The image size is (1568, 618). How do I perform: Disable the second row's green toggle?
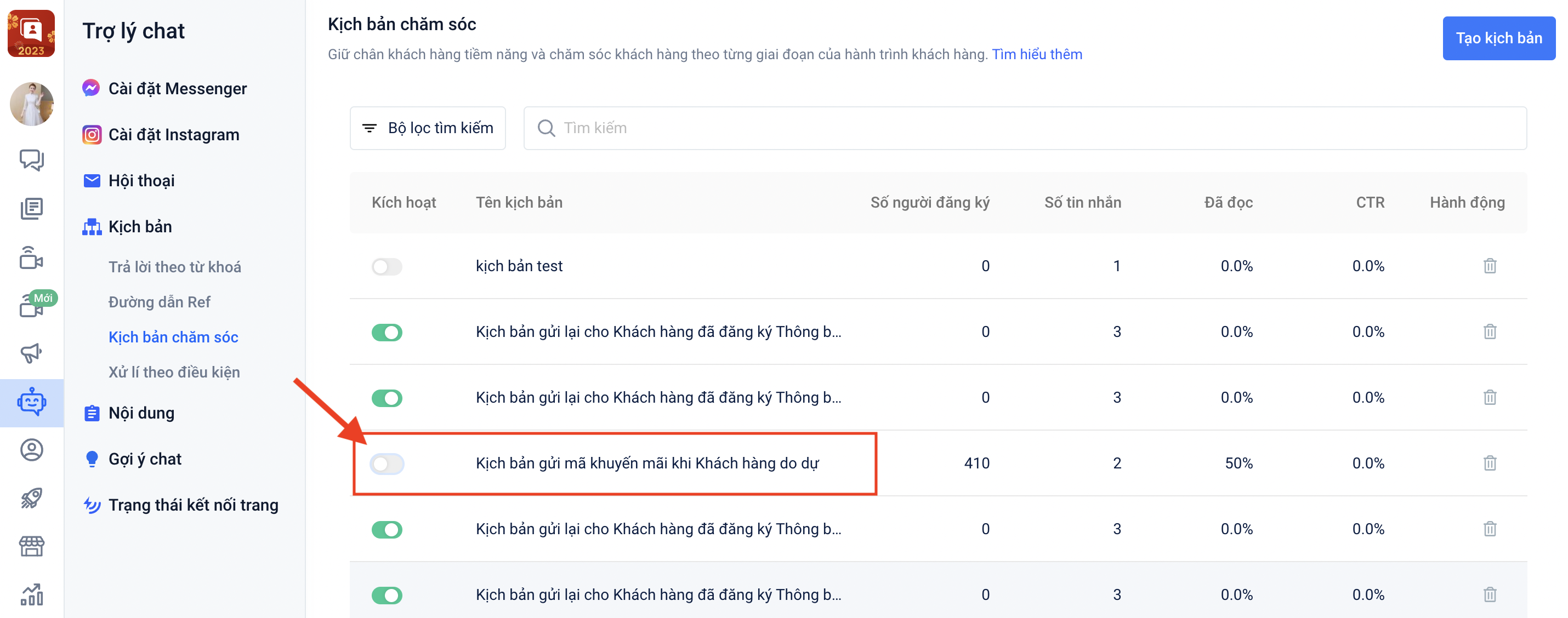coord(387,332)
